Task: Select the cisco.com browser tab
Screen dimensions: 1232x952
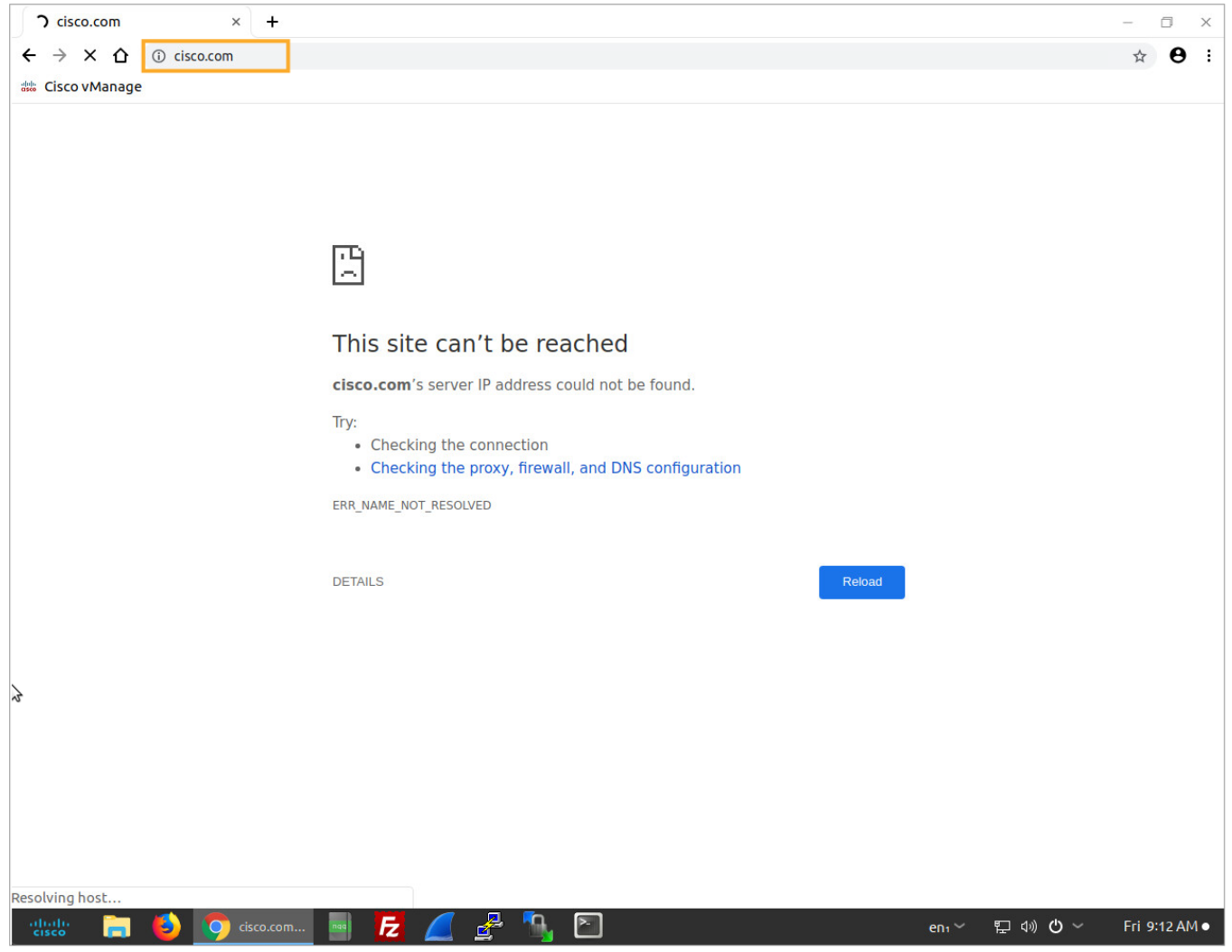Action: [x=127, y=22]
